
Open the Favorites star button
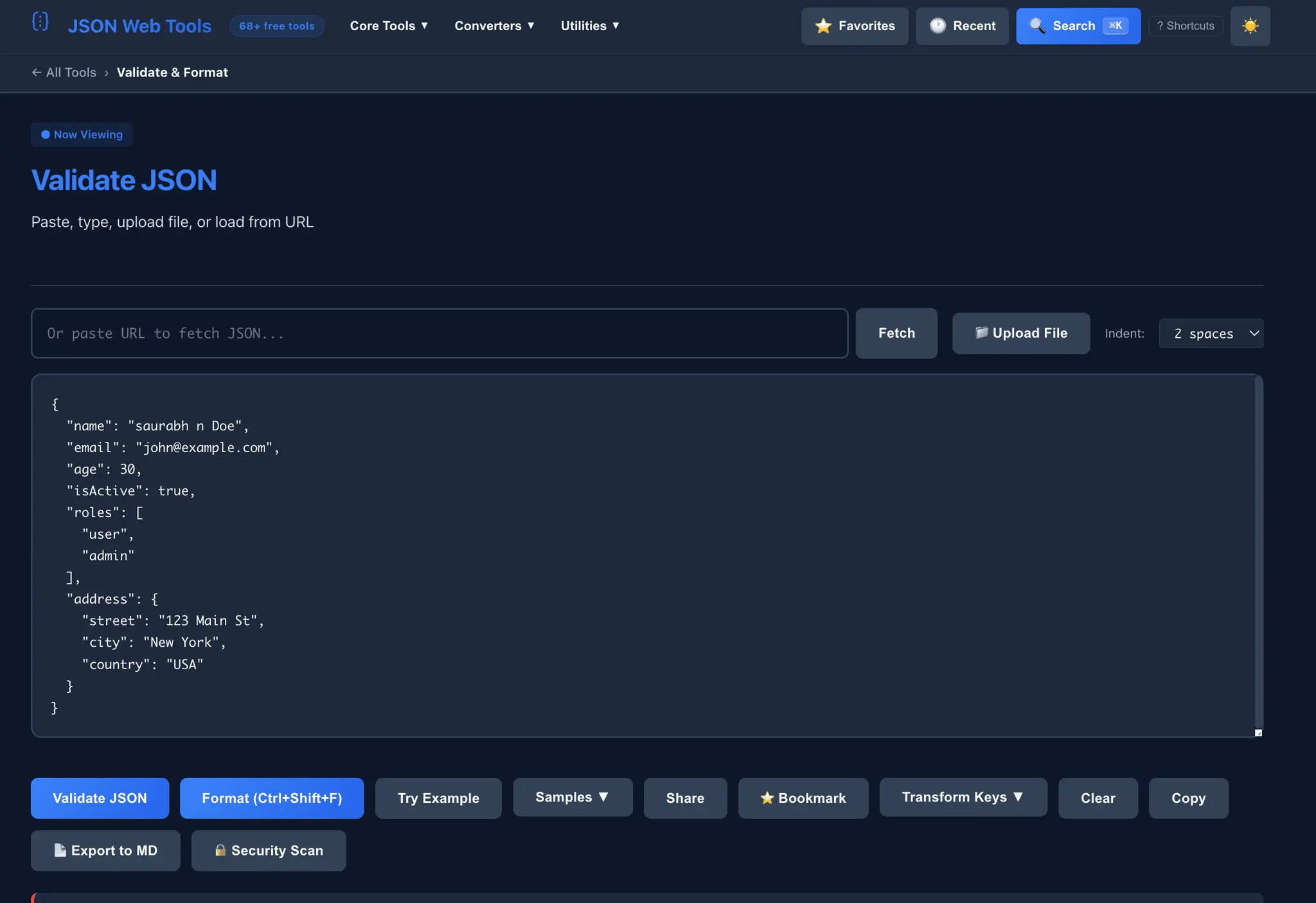click(x=855, y=26)
